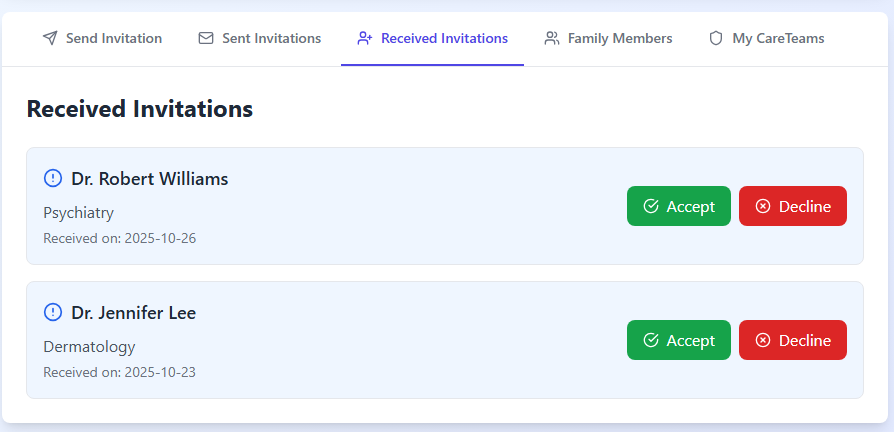This screenshot has width=894, height=432.
Task: Click the people icon on Family Members
Action: [552, 39]
